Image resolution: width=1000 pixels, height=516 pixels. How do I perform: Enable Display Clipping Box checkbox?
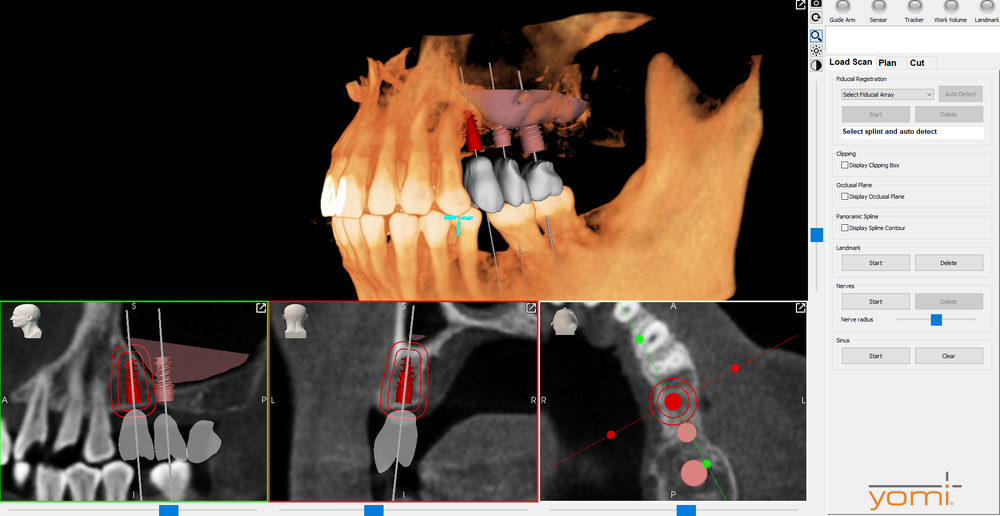[x=845, y=165]
